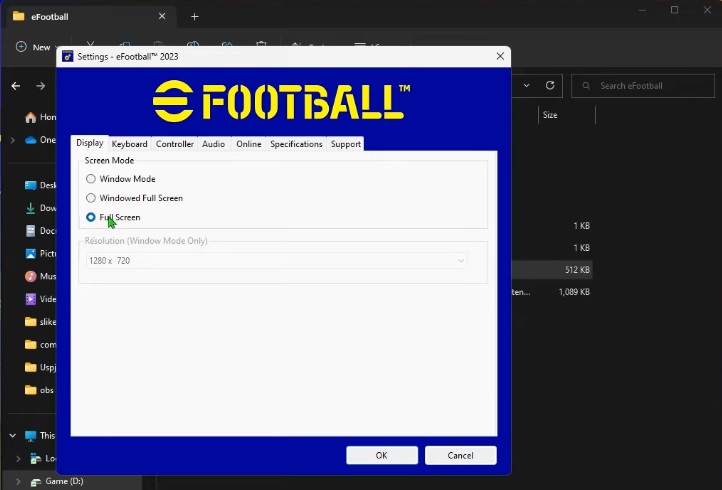The image size is (722, 490).
Task: Open the Specifications tab
Action: click(x=296, y=144)
